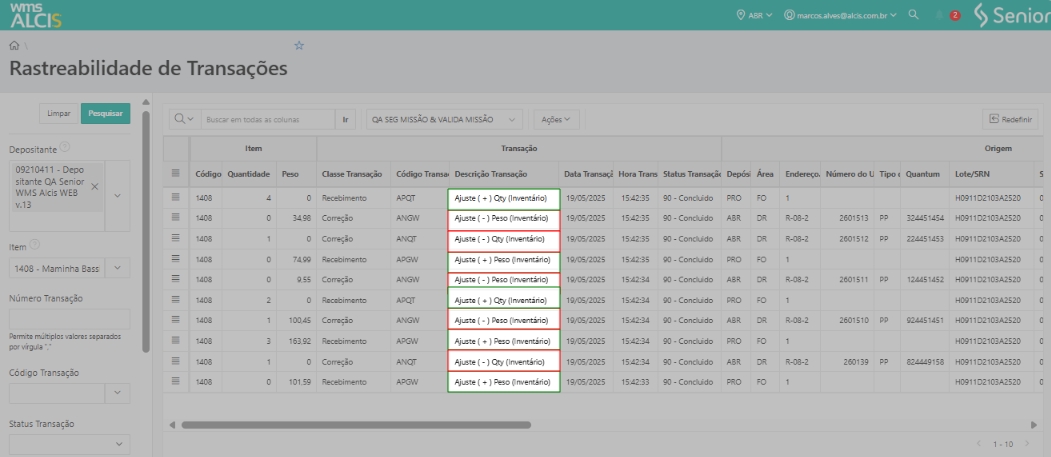Open row menu for last APGW transaction

click(x=176, y=381)
